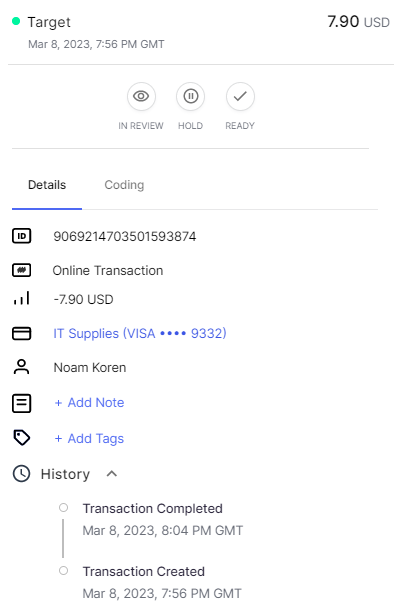Collapse the History section chevron
Screen dimensions: 403x615
112,474
